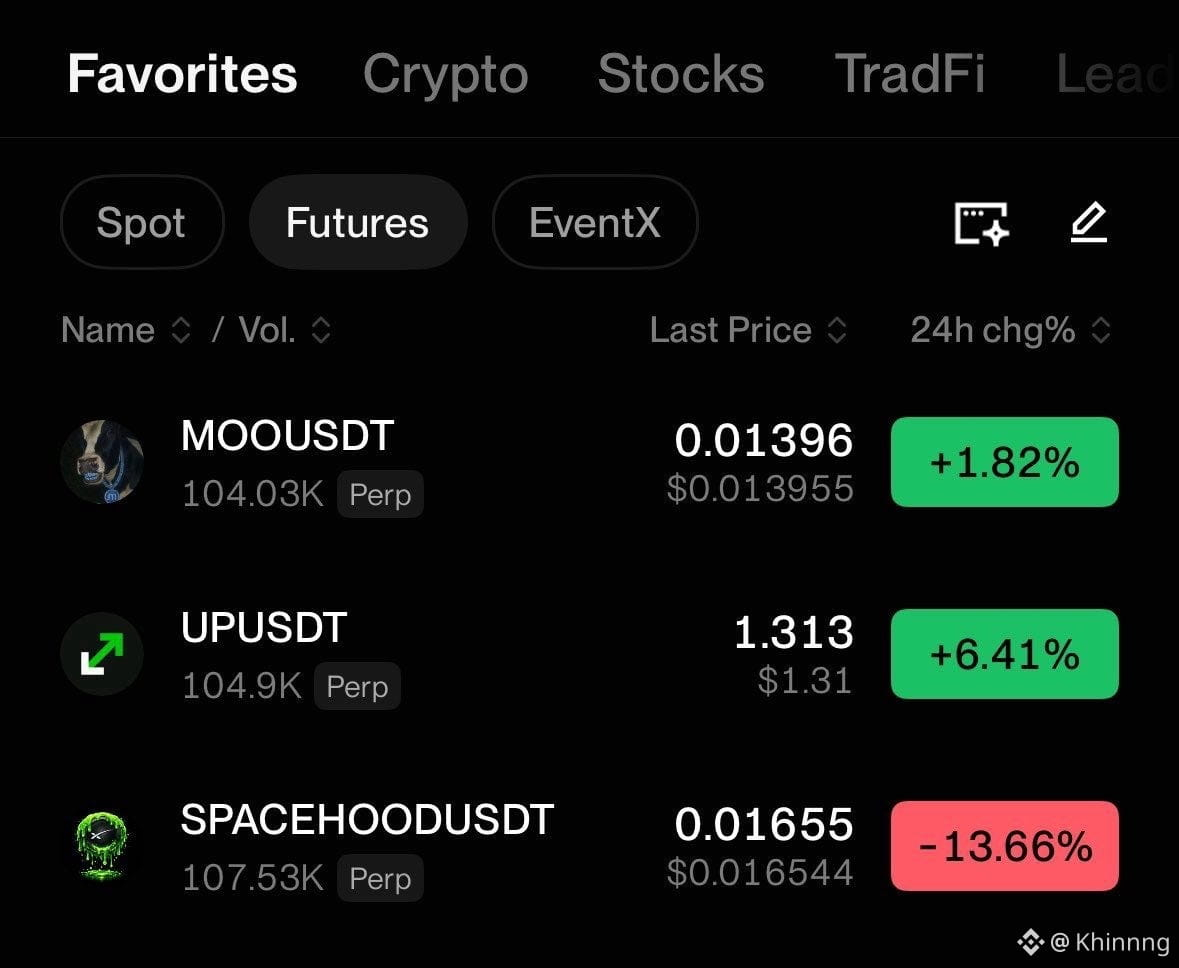Image resolution: width=1179 pixels, height=968 pixels.
Task: Switch to the Crypto tab
Action: [x=446, y=74]
